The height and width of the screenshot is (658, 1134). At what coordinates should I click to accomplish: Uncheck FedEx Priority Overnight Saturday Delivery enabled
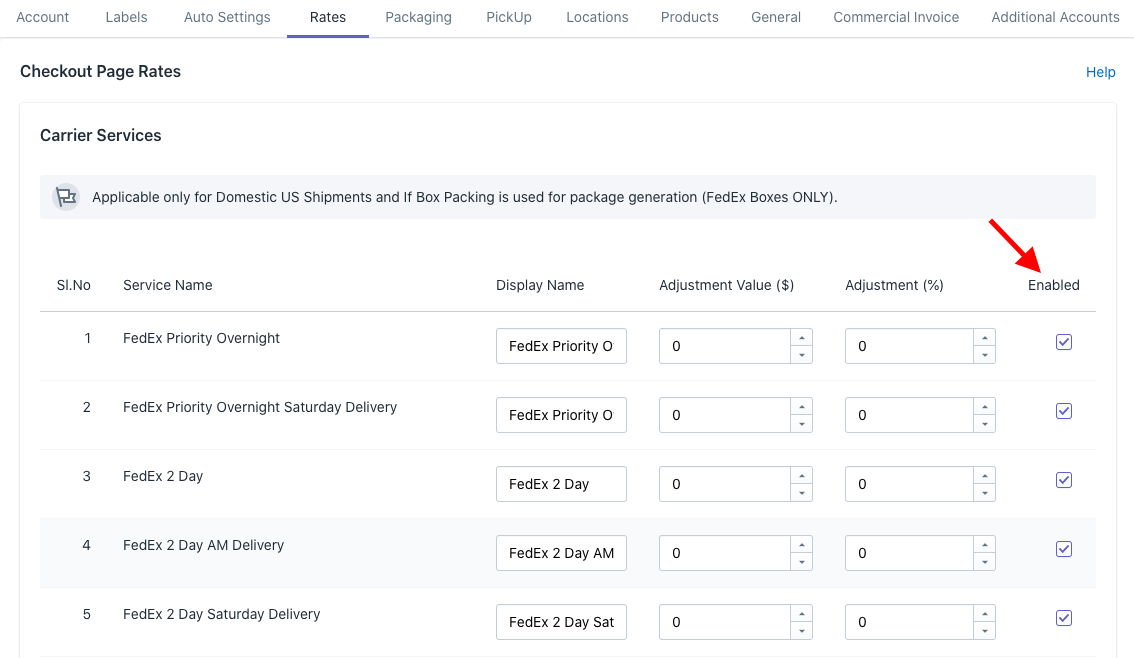[x=1063, y=411]
